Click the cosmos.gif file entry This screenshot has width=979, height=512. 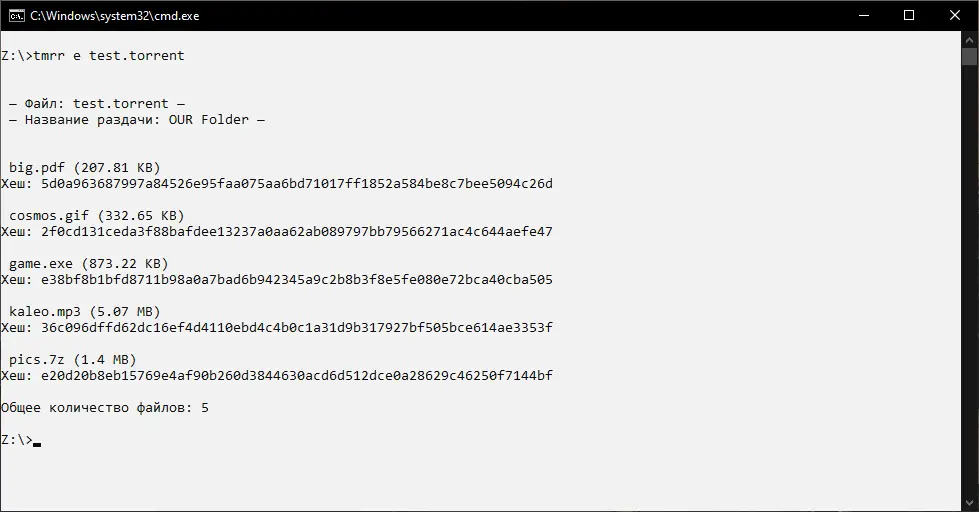(x=97, y=215)
